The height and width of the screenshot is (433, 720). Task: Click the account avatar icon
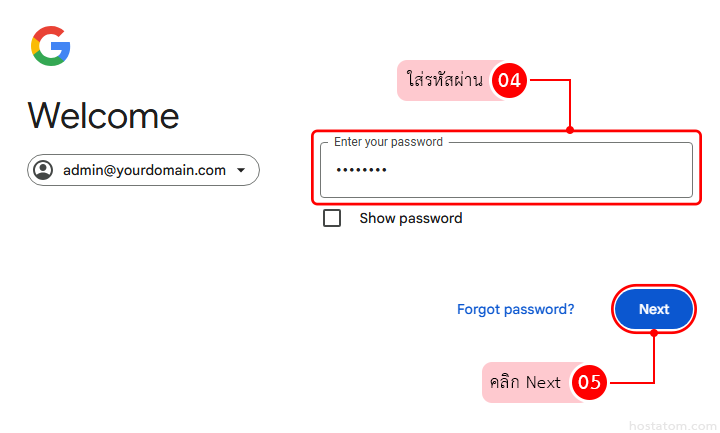click(x=43, y=170)
